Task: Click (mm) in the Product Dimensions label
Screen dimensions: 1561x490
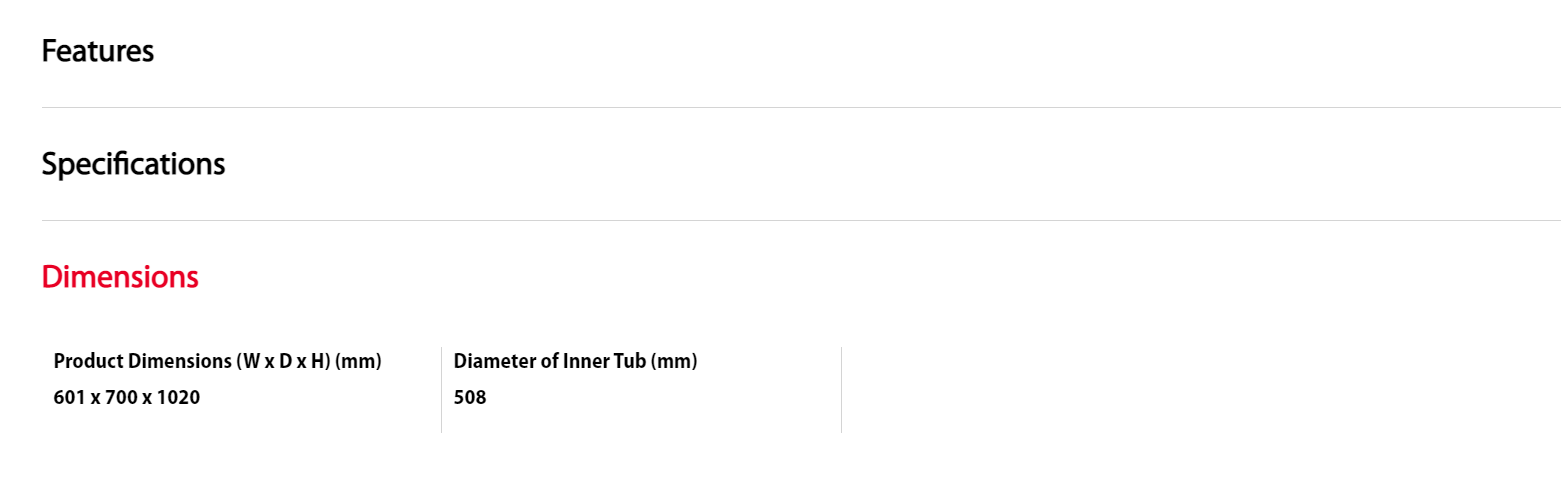Action: [x=359, y=361]
